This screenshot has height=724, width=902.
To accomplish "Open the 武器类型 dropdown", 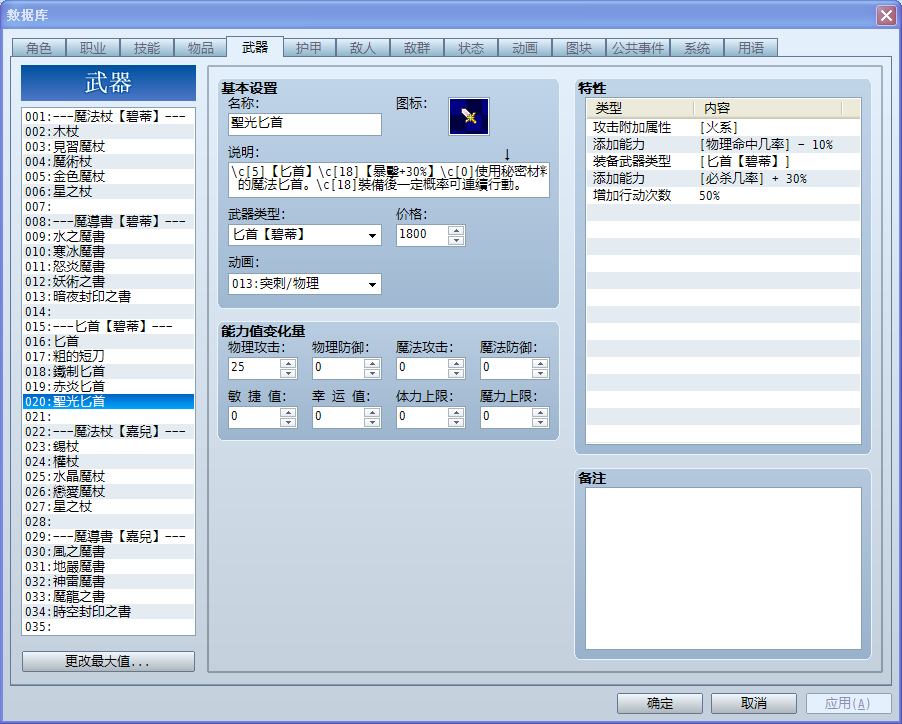I will click(372, 235).
